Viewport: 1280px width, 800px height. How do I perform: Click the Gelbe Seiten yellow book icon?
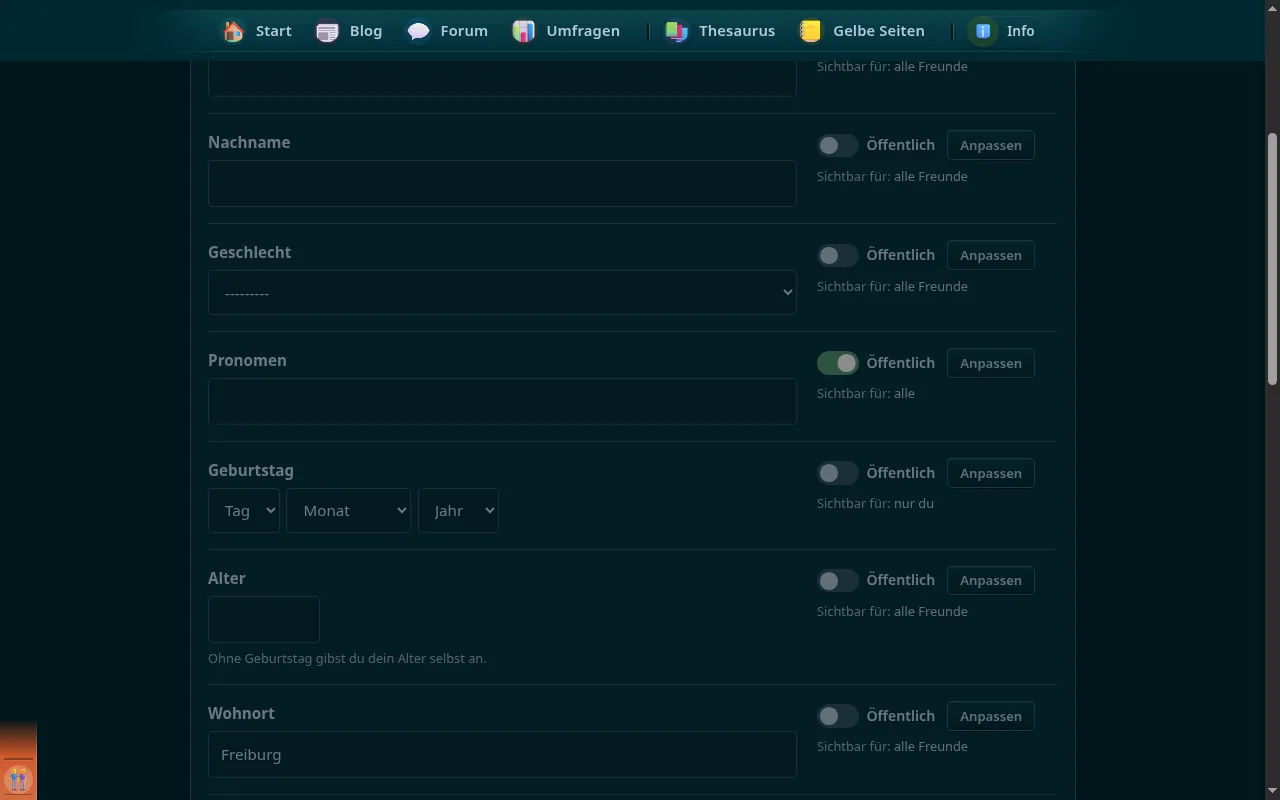pyautogui.click(x=811, y=31)
